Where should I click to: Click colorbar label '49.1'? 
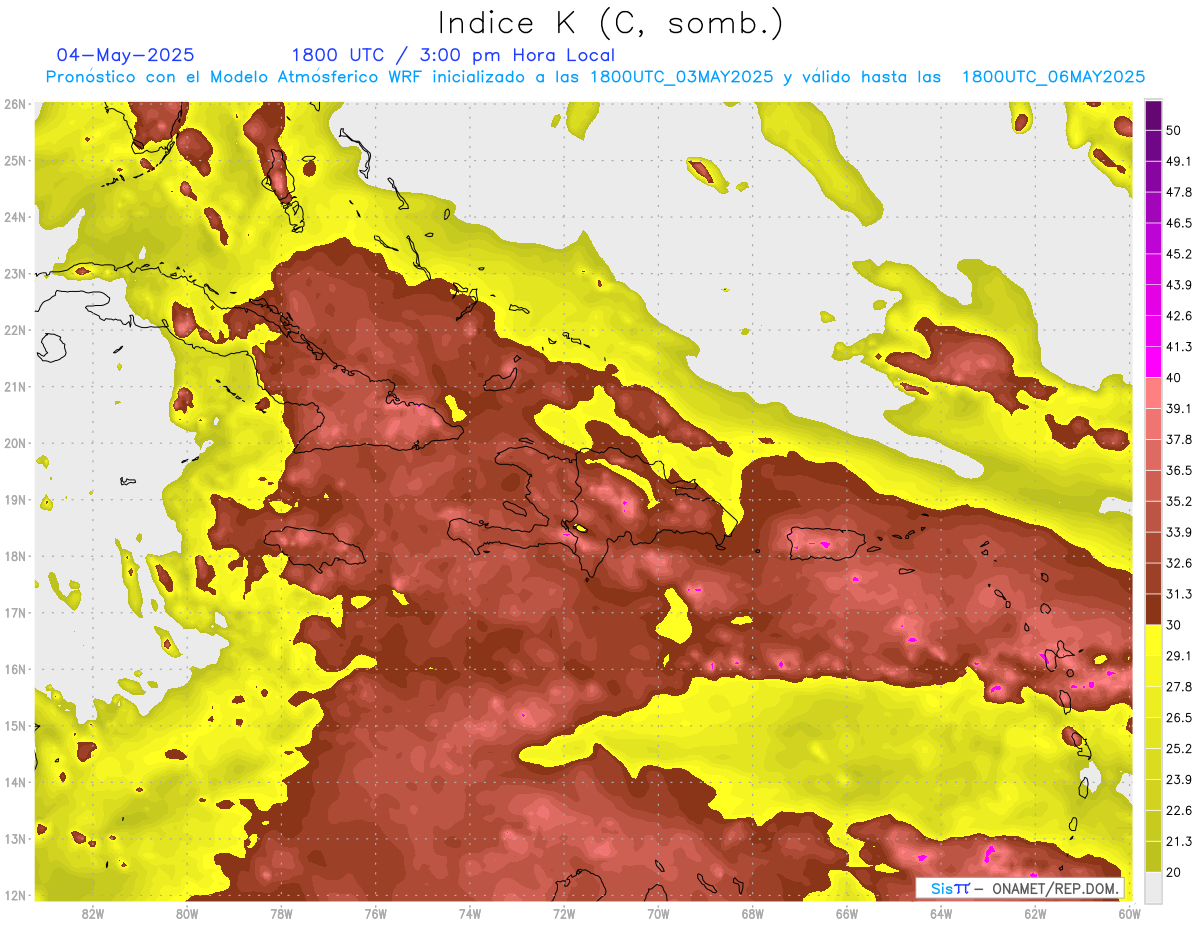(x=1179, y=161)
